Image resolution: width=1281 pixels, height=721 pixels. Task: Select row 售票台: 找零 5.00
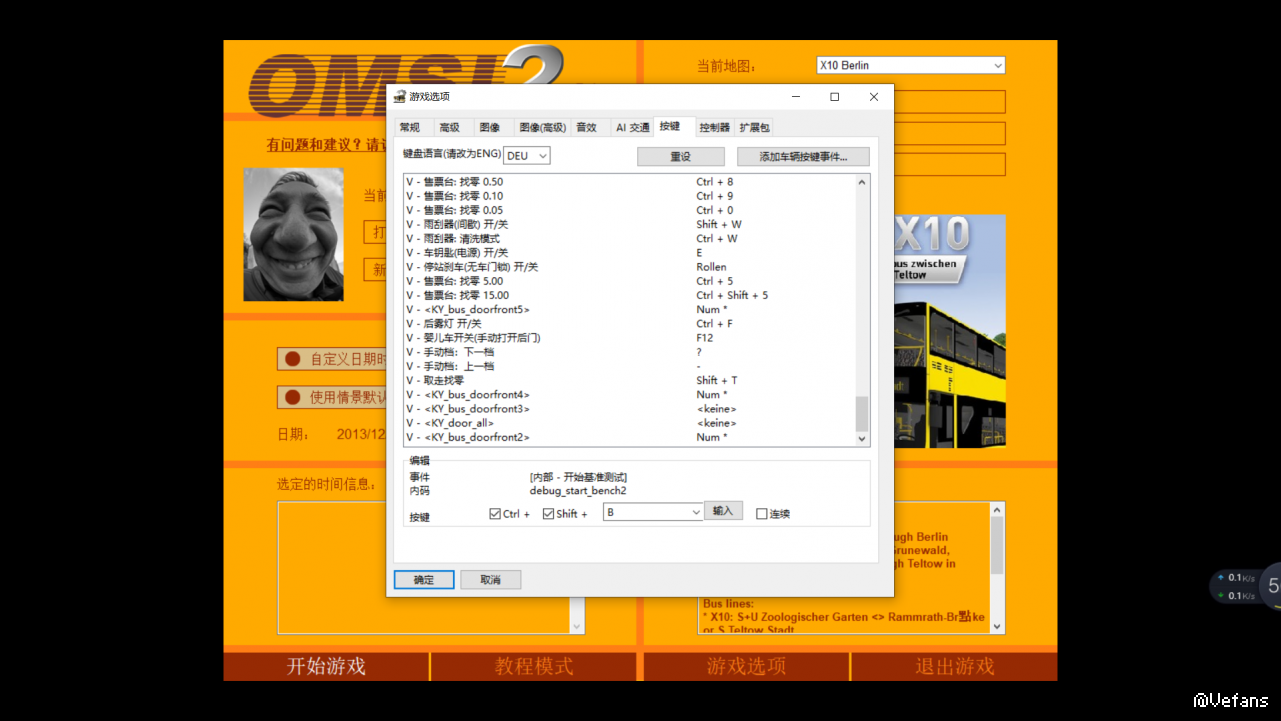pos(630,281)
